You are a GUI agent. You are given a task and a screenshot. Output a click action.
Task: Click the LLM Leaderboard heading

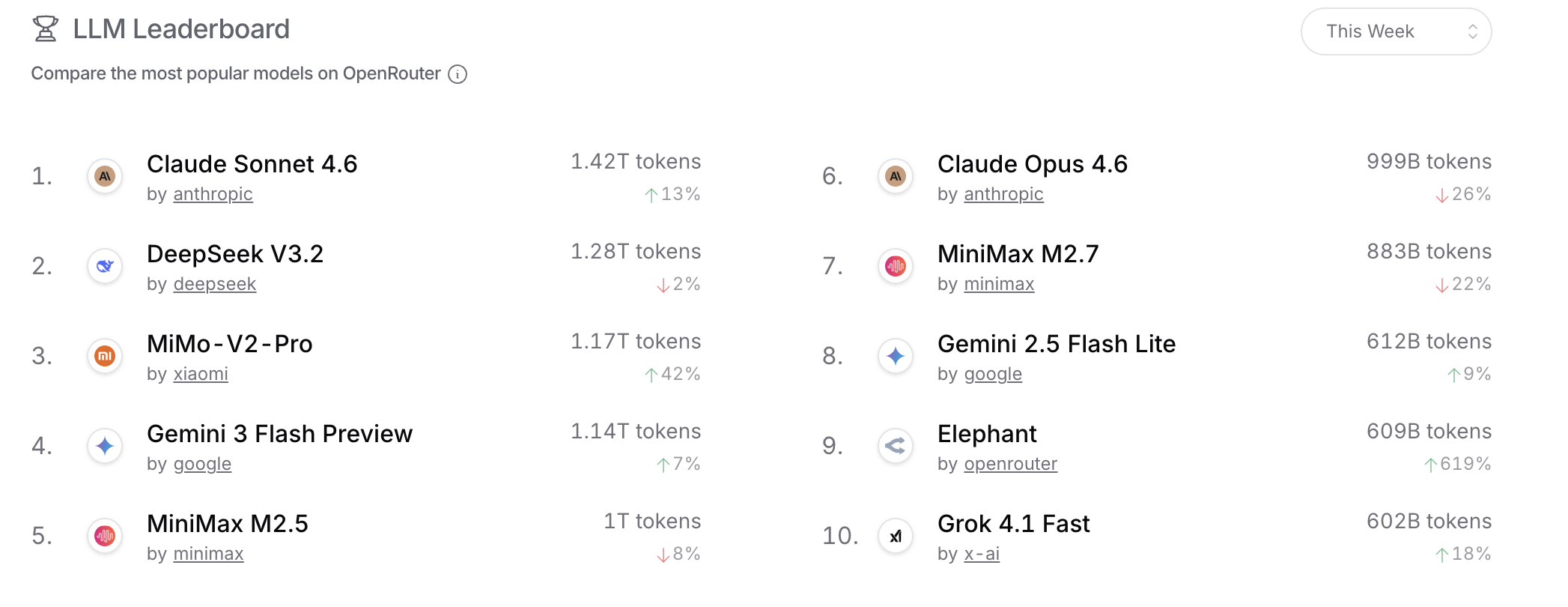pos(181,29)
